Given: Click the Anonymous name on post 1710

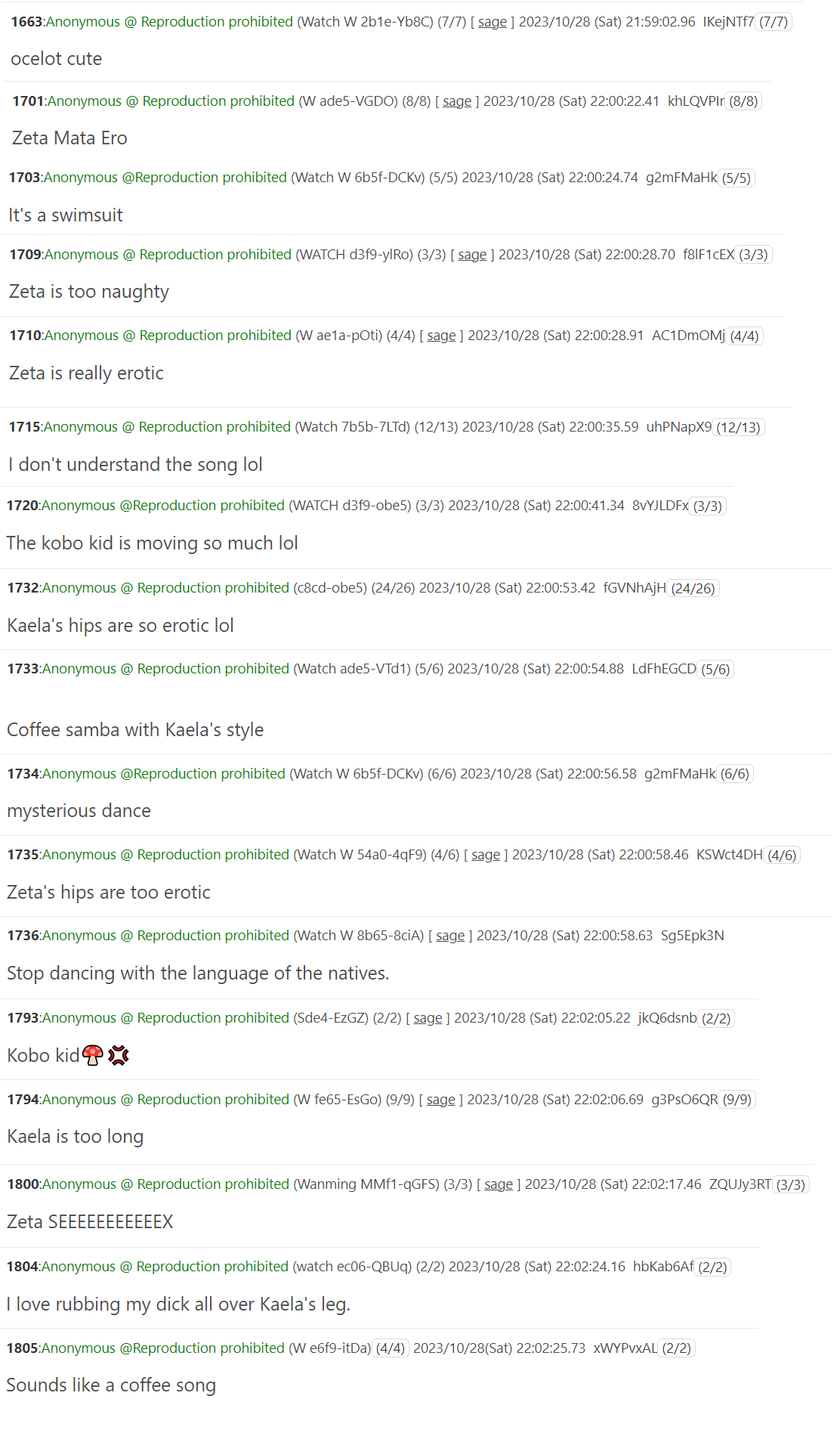Looking at the screenshot, I should coord(82,336).
